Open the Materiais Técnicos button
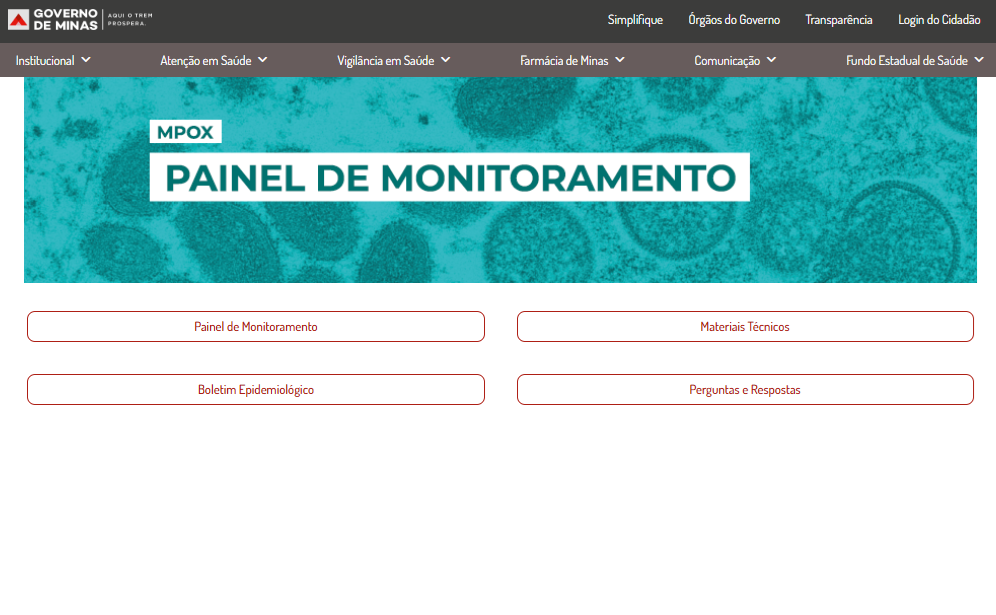This screenshot has height=615, width=996. tap(745, 327)
